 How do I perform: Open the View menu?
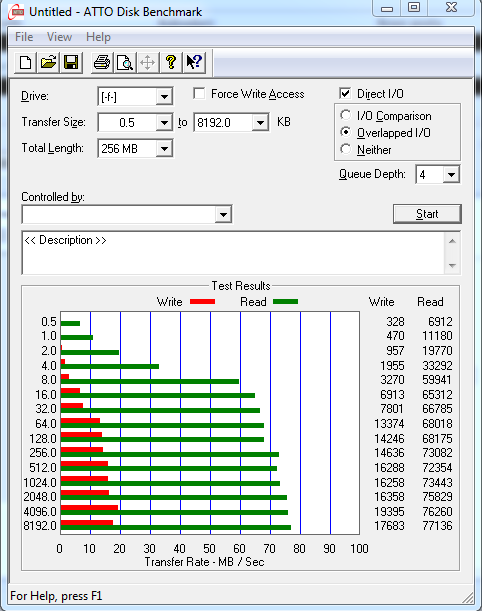click(x=59, y=37)
